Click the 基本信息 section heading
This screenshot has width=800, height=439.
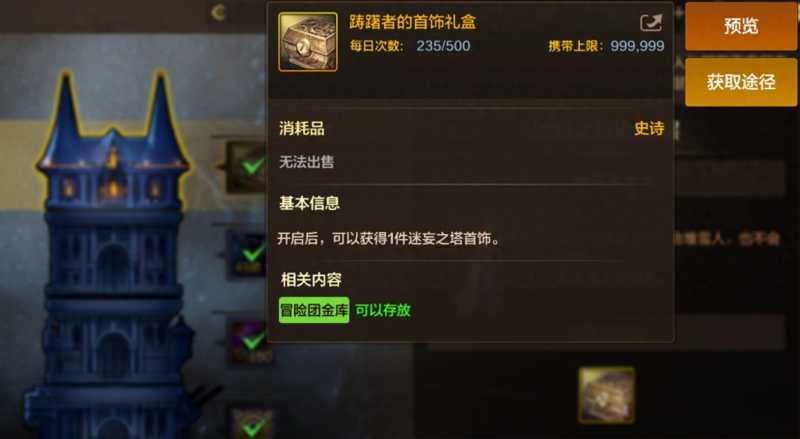click(x=309, y=203)
